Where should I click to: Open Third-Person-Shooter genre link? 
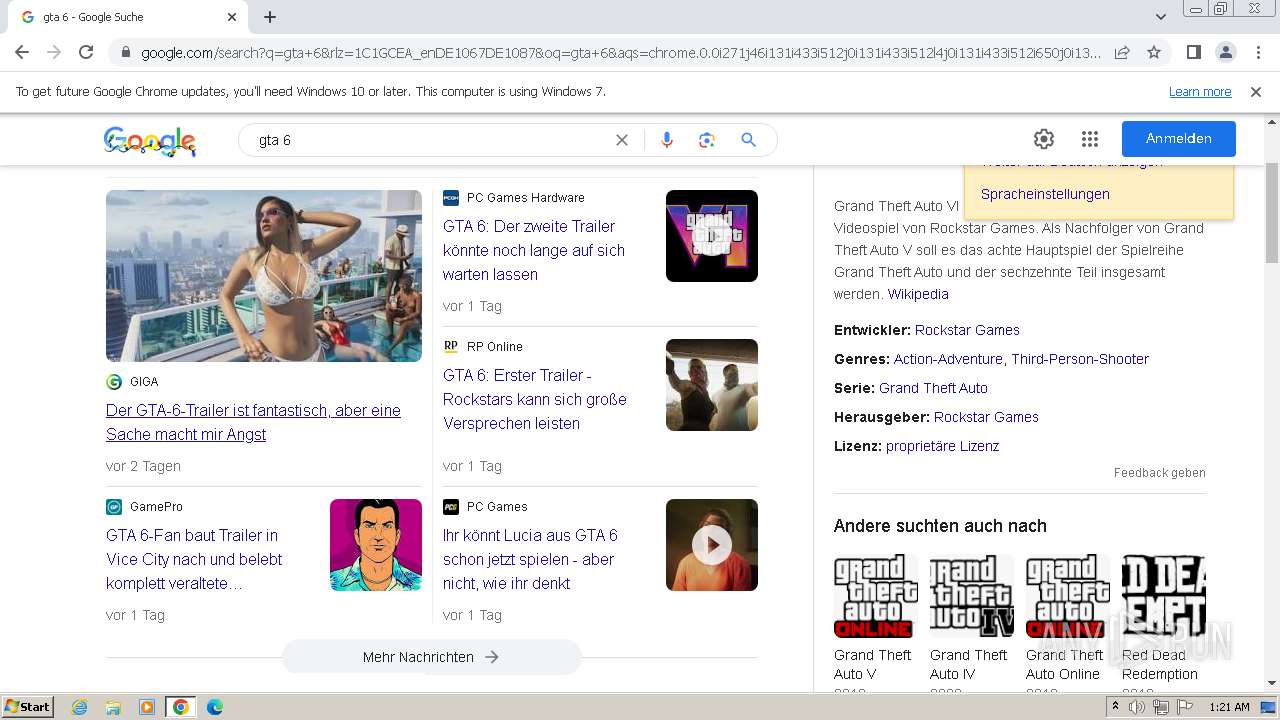[x=1080, y=359]
